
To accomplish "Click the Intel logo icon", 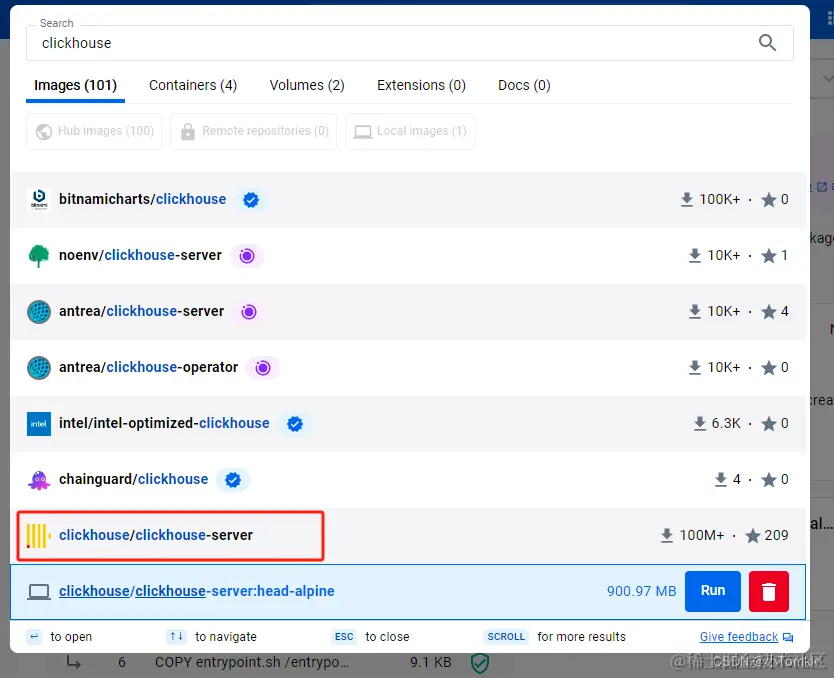I will point(39,424).
